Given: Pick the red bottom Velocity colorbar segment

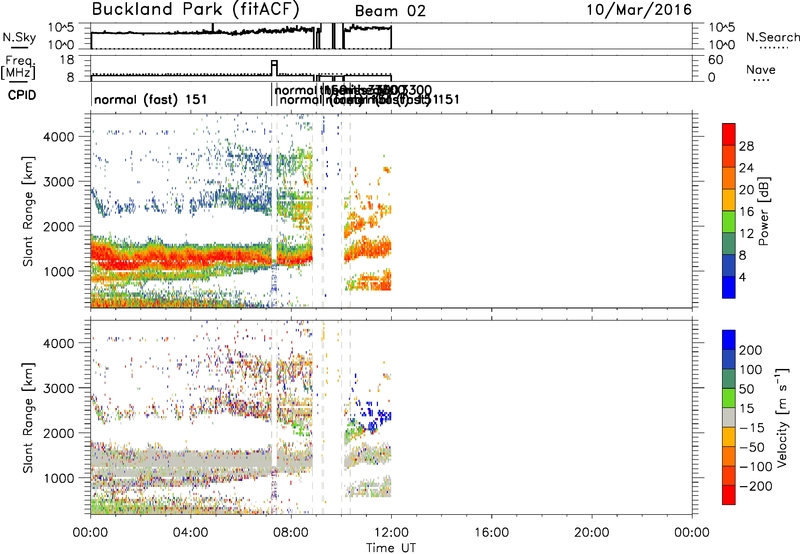Looking at the screenshot, I should click(729, 495).
